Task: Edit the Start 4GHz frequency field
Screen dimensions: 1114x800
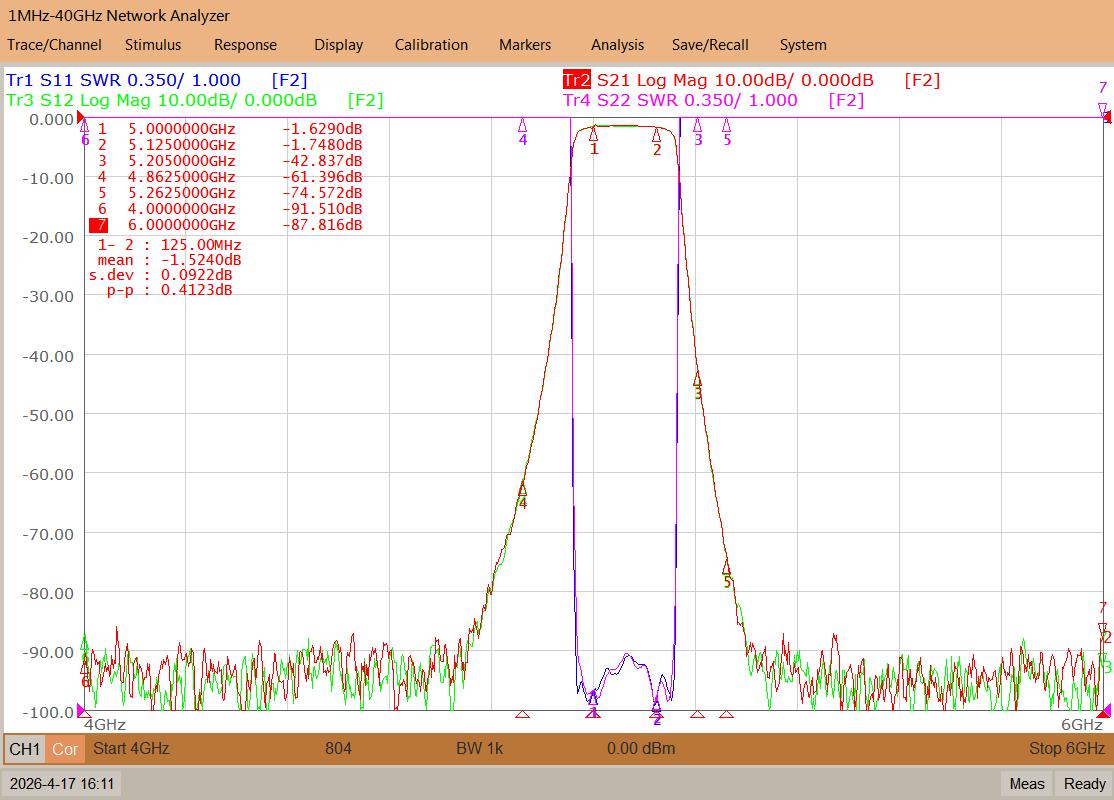Action: (131, 748)
